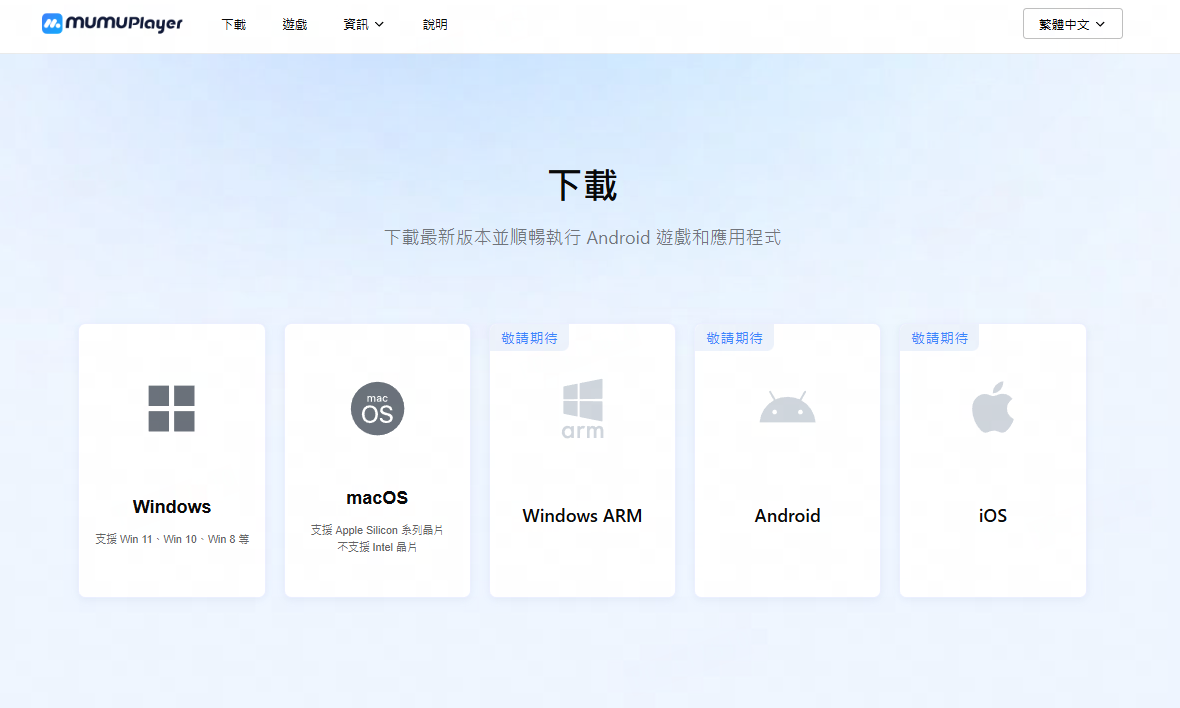
Task: Select the Apple iOS icon
Action: tap(992, 406)
